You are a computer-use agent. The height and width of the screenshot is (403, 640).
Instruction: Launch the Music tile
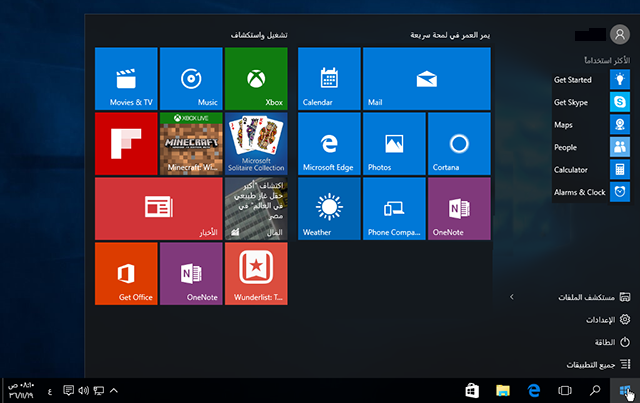click(x=191, y=79)
